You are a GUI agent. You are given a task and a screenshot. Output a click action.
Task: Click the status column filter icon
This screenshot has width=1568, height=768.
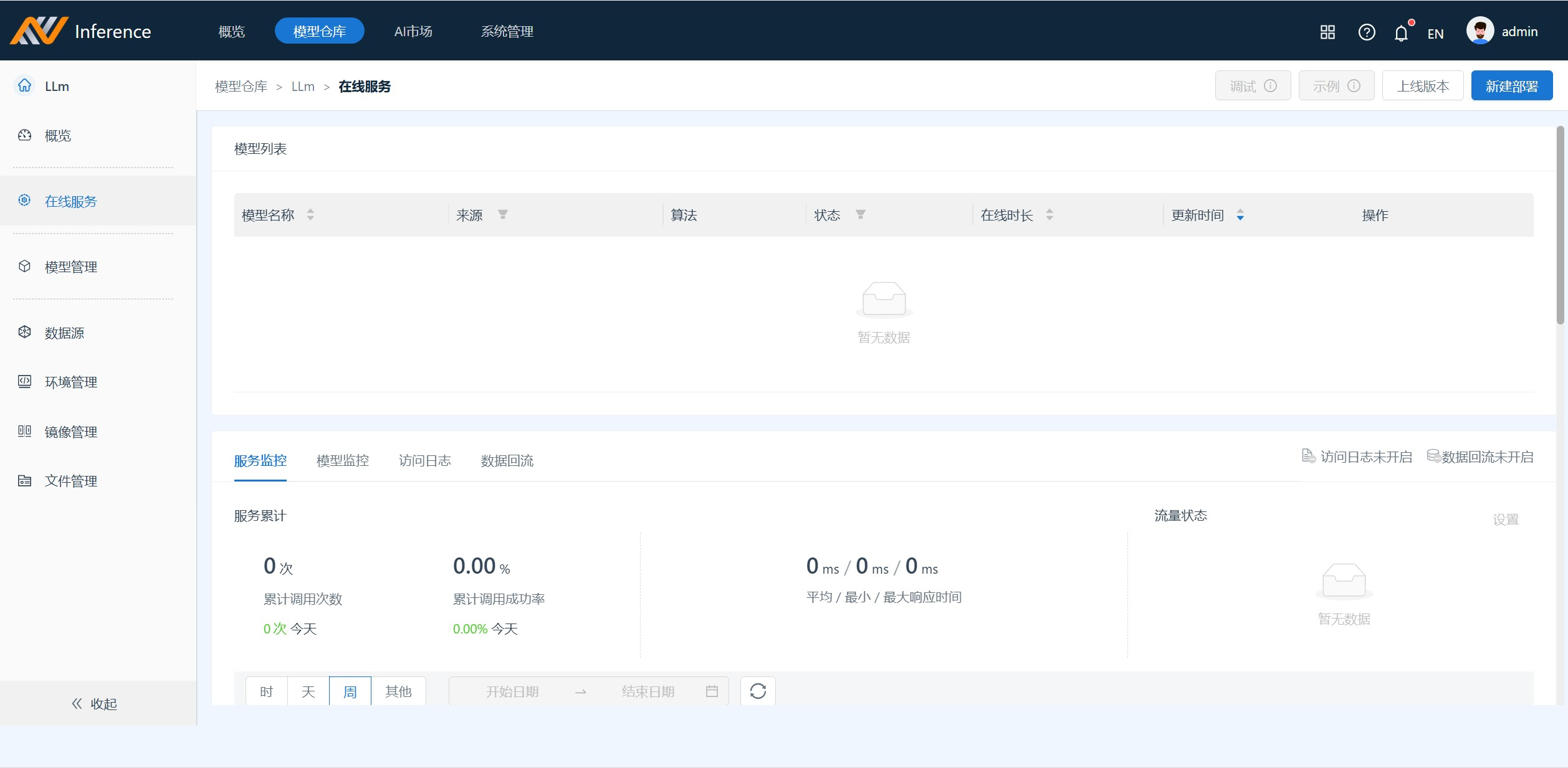[860, 215]
